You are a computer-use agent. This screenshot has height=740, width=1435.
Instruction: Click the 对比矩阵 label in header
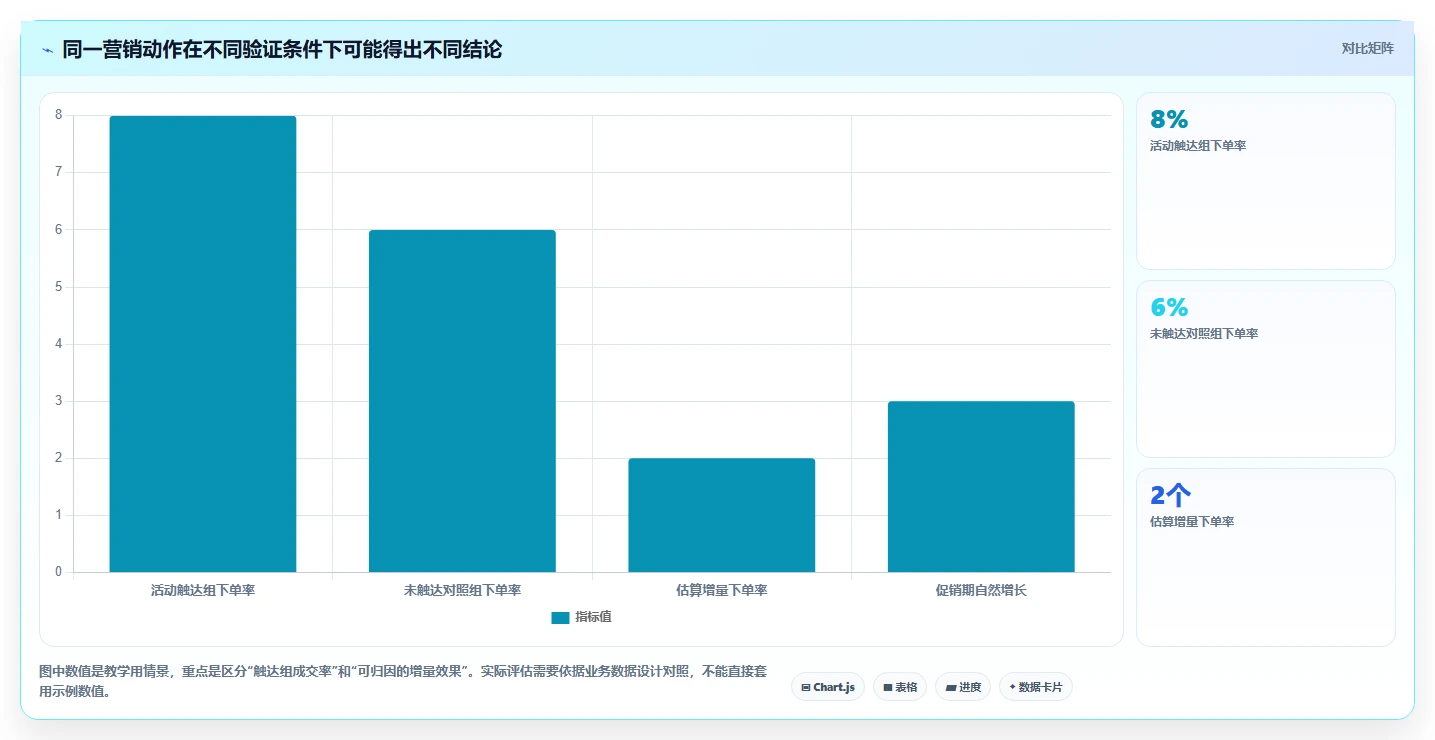(1367, 48)
